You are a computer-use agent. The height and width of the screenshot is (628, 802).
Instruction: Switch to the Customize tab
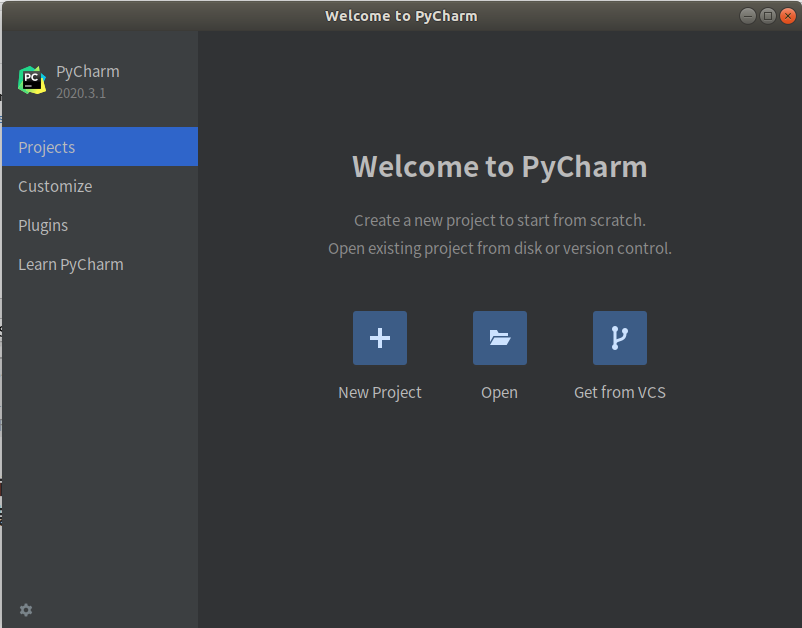pyautogui.click(x=100, y=186)
